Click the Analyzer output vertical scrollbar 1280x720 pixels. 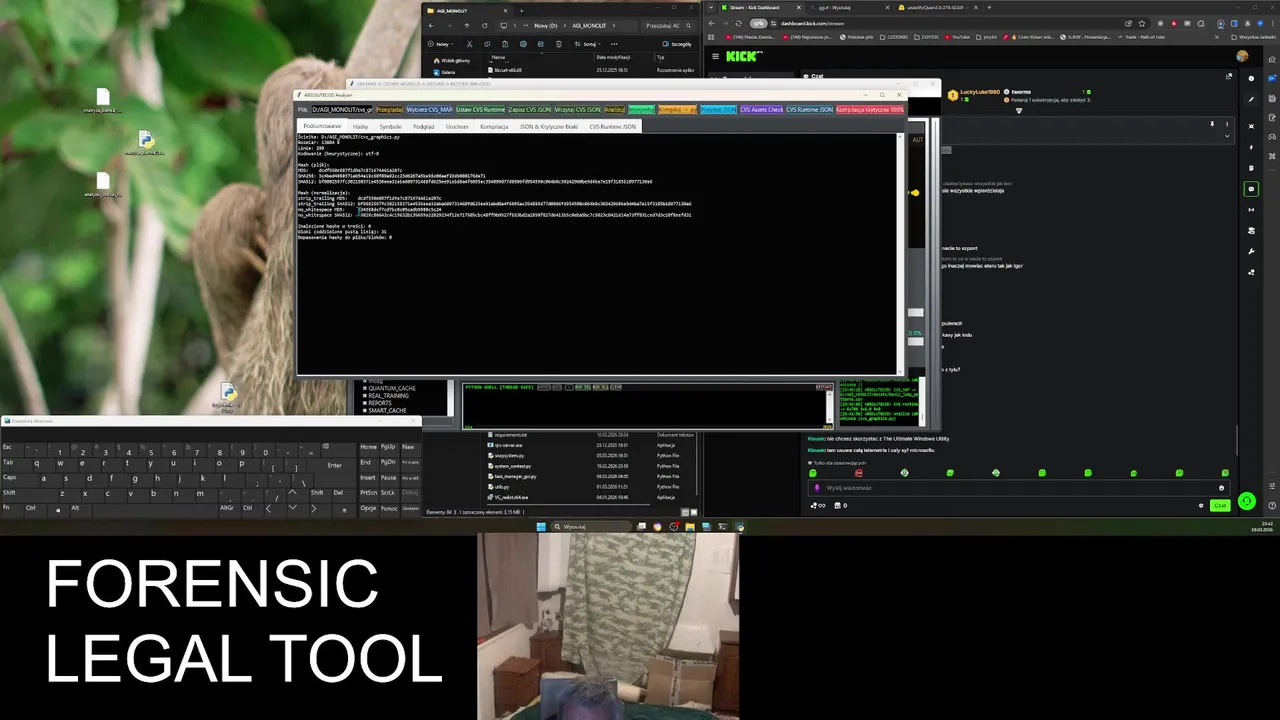899,253
